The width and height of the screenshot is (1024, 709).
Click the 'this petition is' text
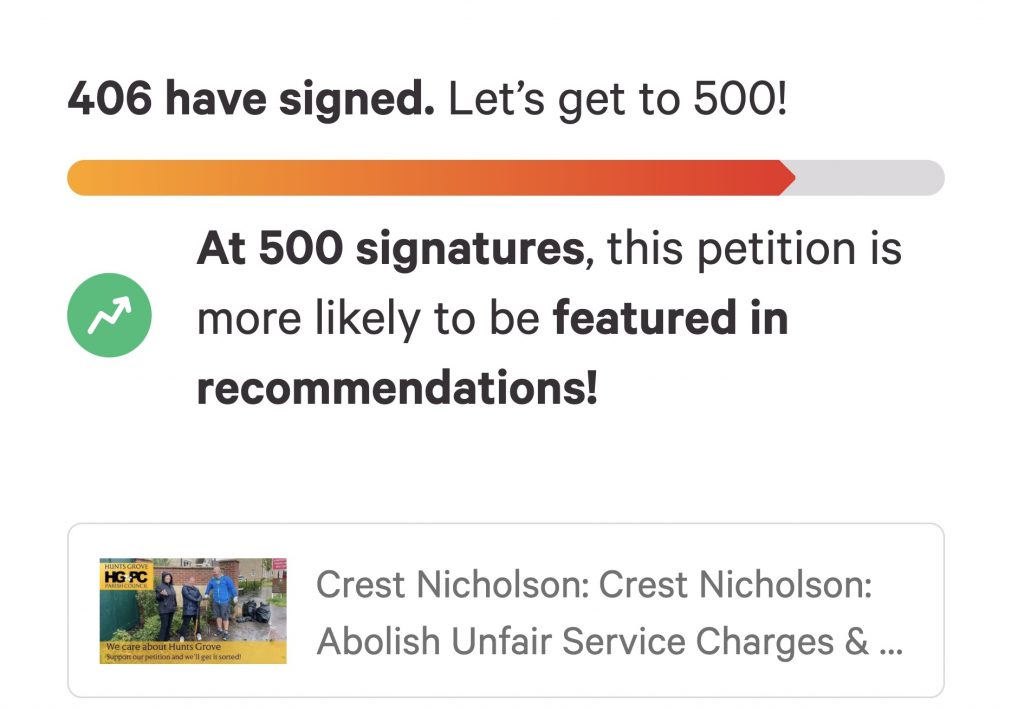[x=754, y=248]
